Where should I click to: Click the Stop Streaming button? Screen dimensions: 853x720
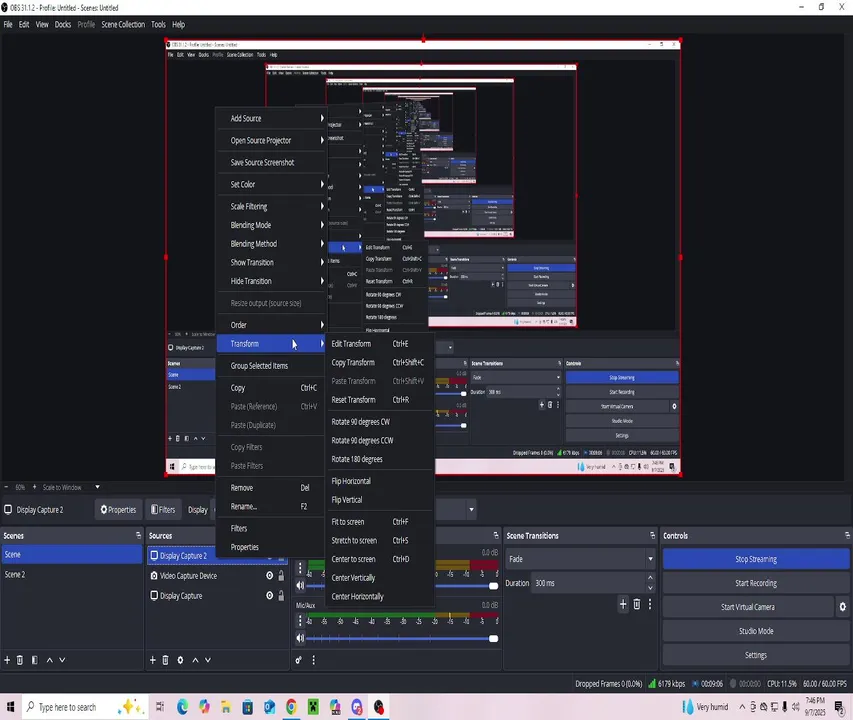coord(756,559)
